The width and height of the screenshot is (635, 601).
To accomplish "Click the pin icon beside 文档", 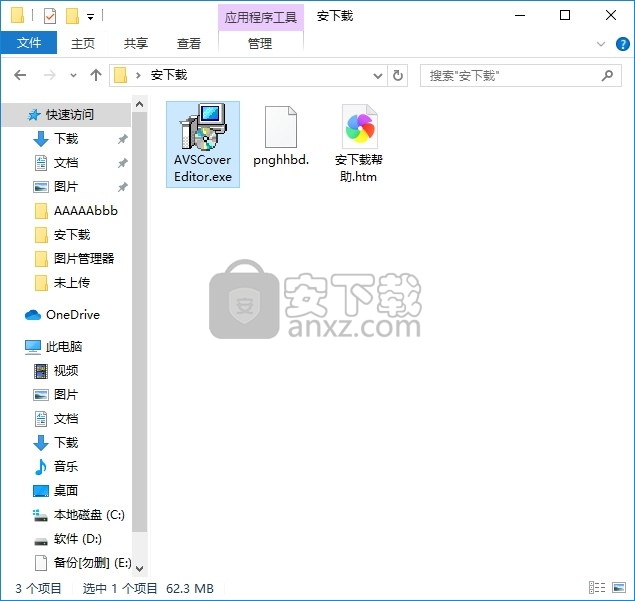I will pos(122,163).
